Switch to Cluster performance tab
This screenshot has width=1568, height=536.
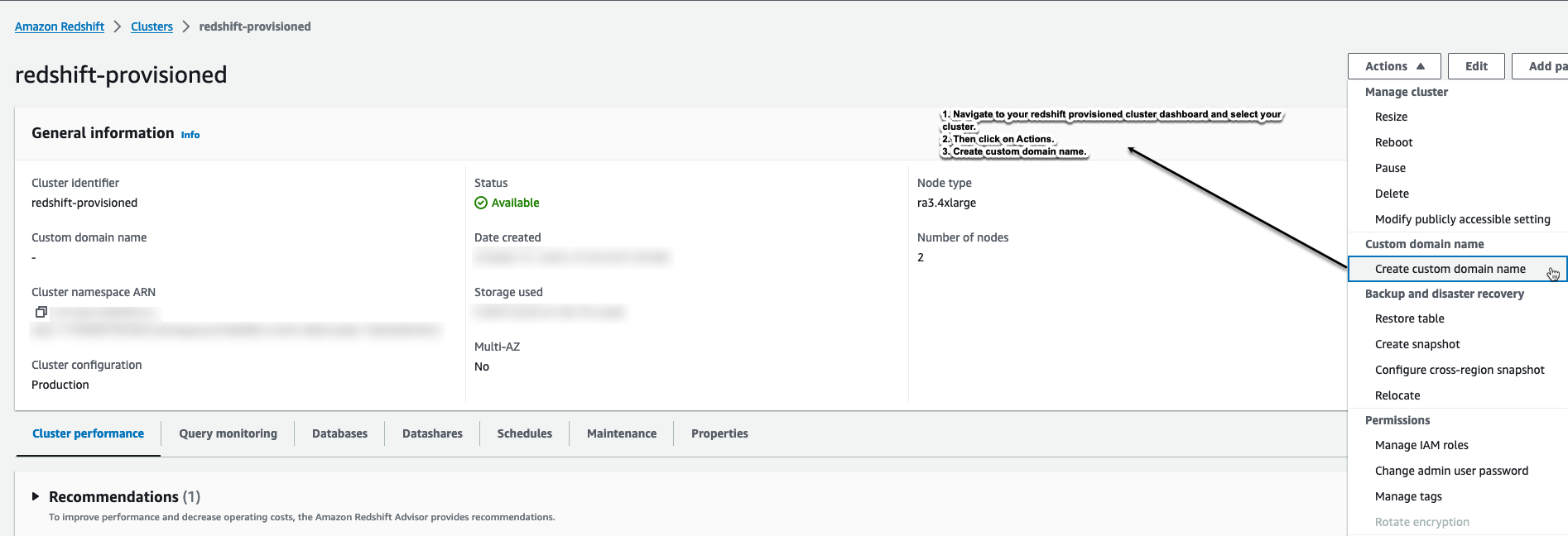(88, 433)
